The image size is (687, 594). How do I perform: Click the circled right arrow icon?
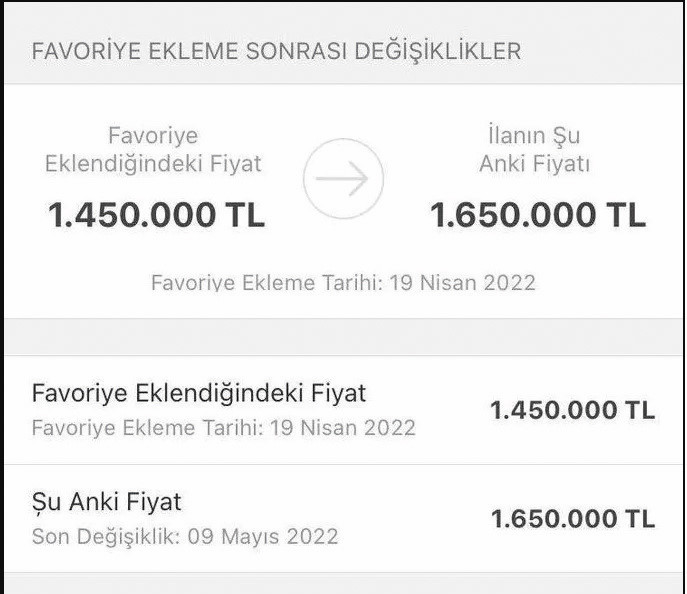tap(344, 178)
